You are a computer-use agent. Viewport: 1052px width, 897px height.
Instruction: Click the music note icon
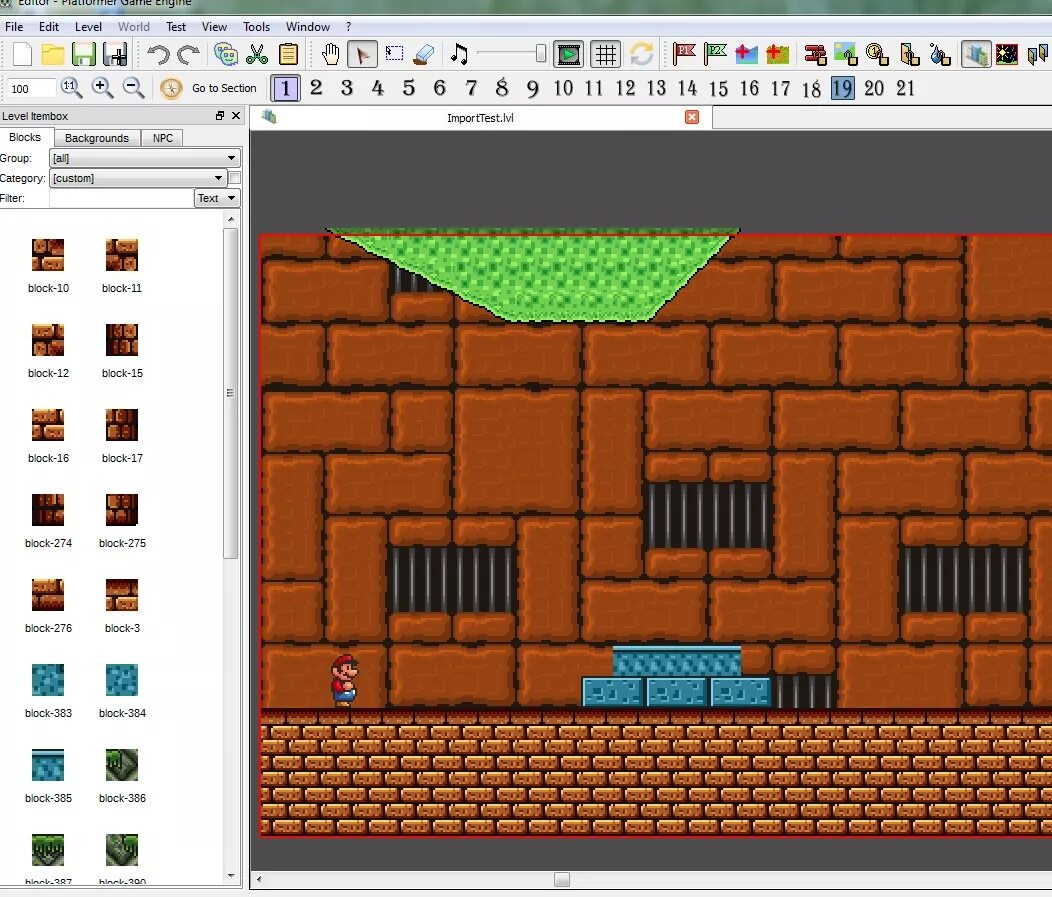pyautogui.click(x=460, y=54)
